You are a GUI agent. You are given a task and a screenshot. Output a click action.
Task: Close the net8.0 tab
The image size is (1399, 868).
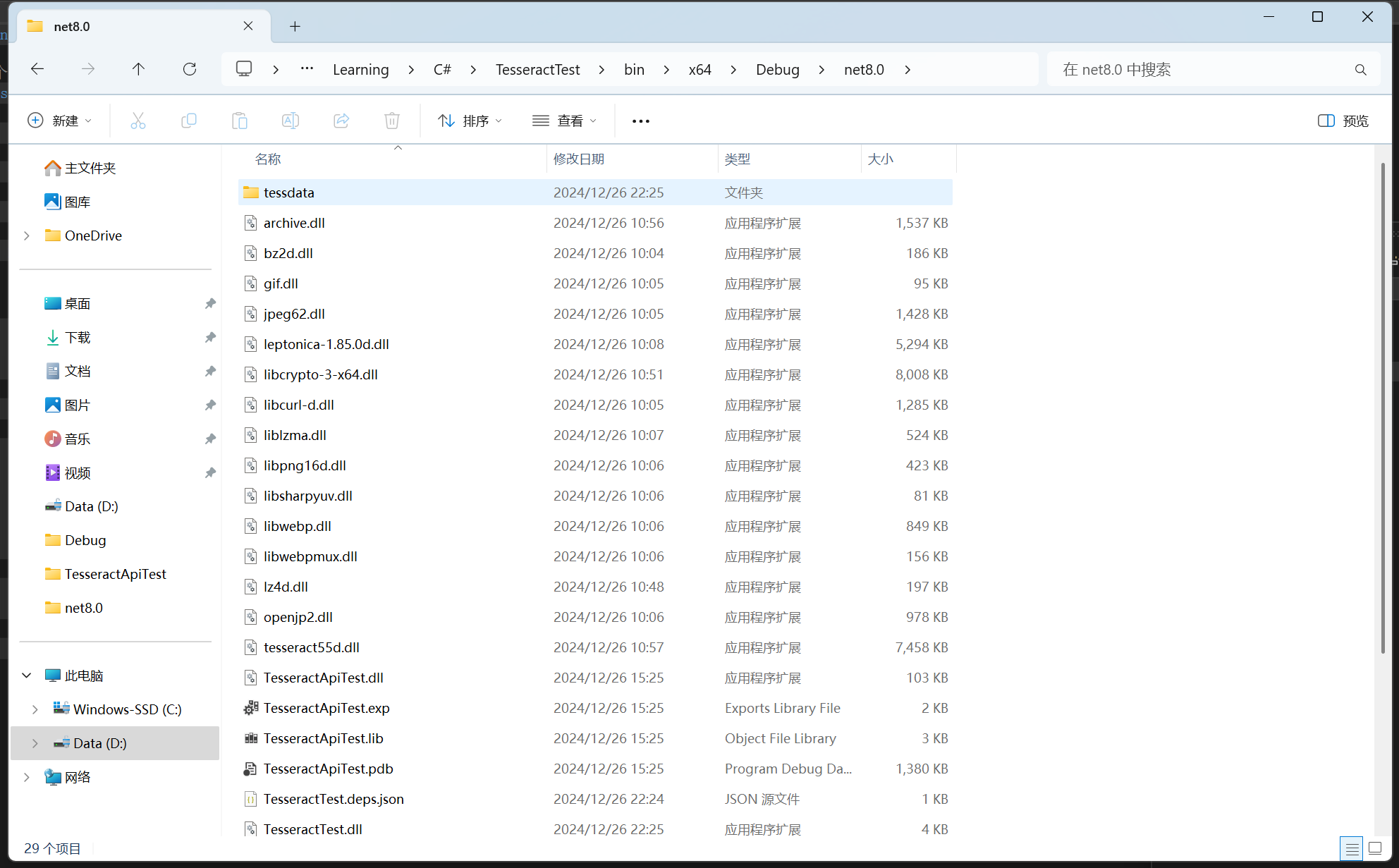click(248, 26)
